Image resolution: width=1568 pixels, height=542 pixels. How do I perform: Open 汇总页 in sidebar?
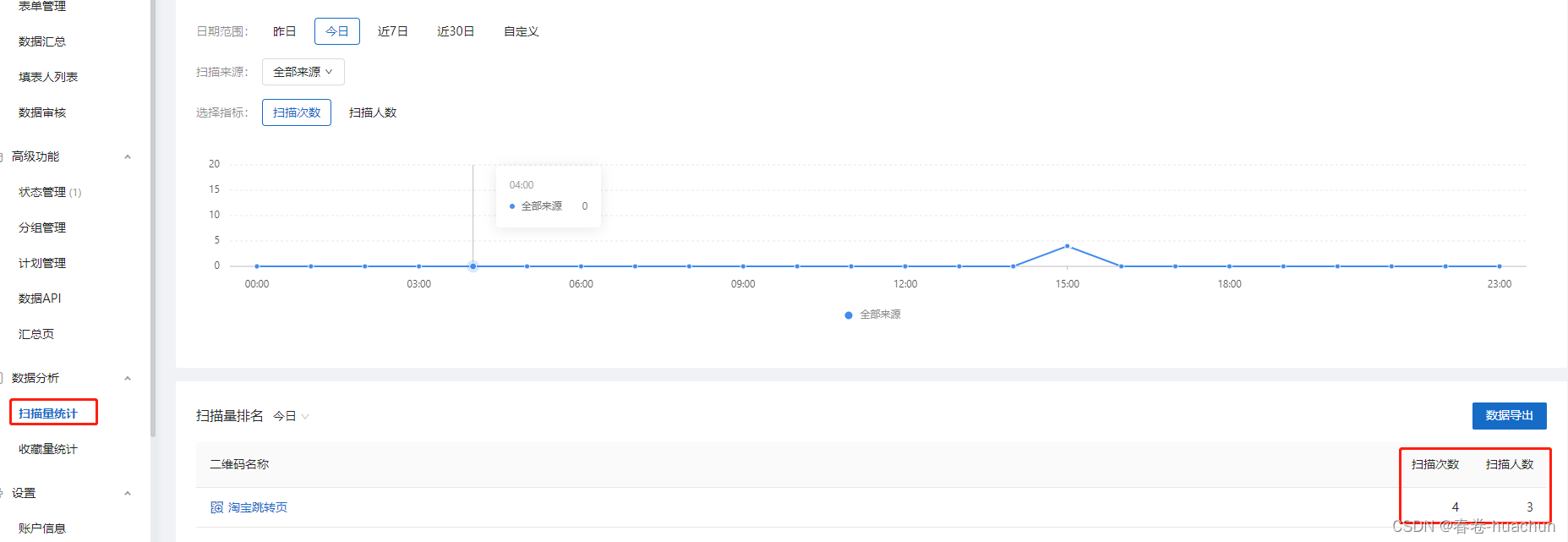[36, 334]
